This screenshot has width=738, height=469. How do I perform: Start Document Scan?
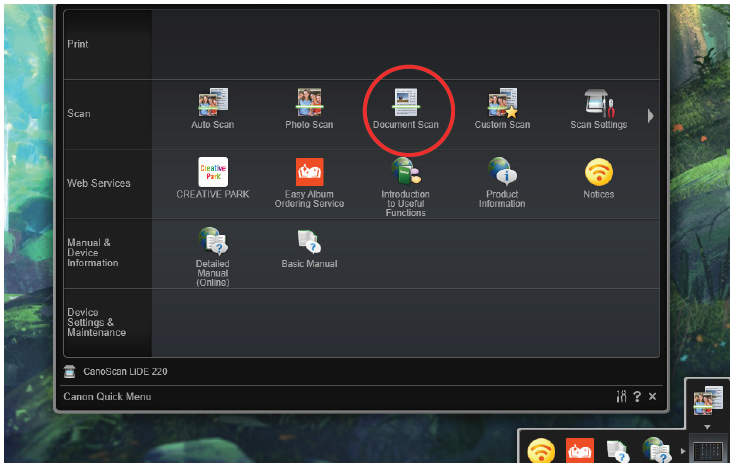click(x=407, y=109)
